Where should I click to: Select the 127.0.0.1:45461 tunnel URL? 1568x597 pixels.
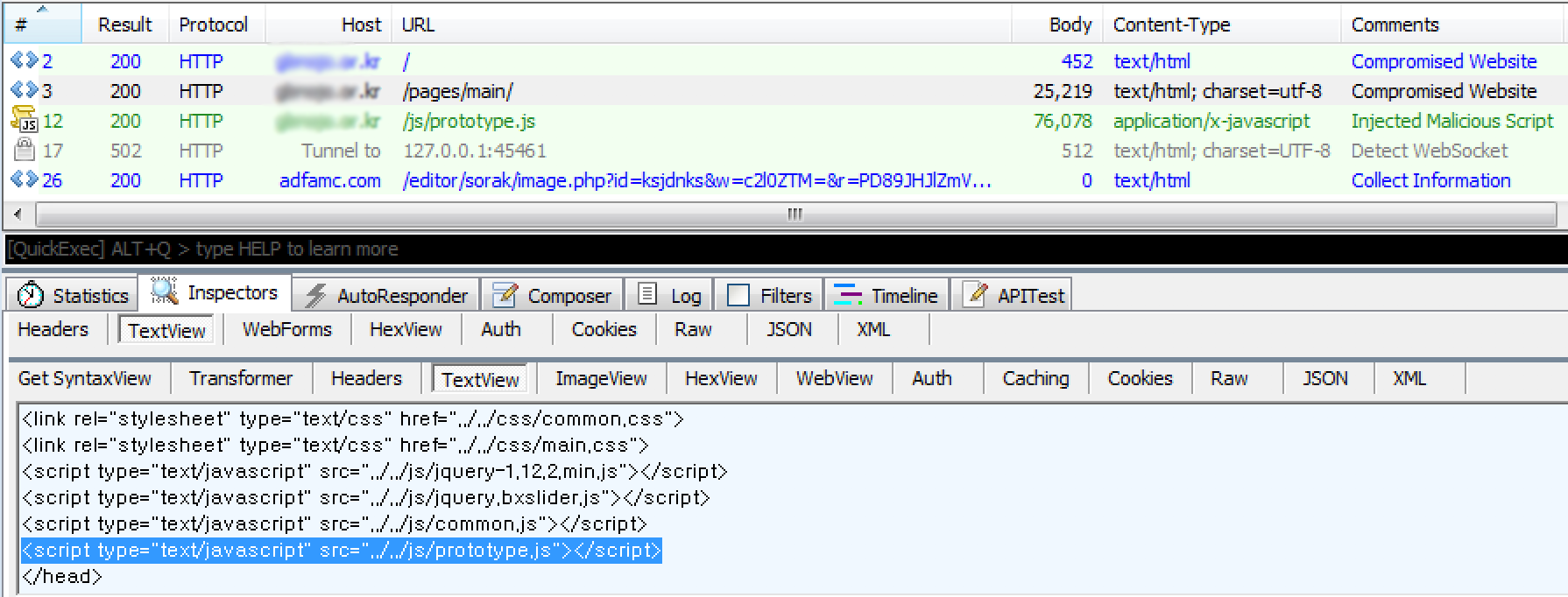pyautogui.click(x=474, y=151)
